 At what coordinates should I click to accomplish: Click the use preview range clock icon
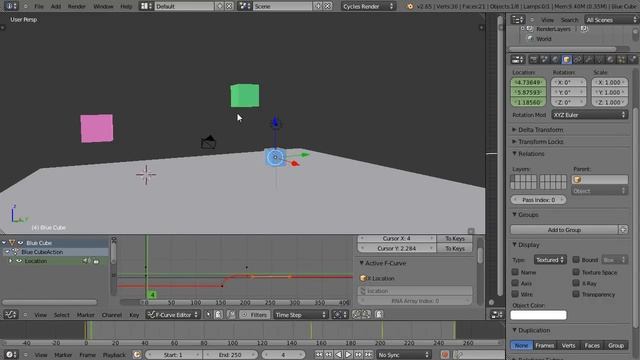137,355
